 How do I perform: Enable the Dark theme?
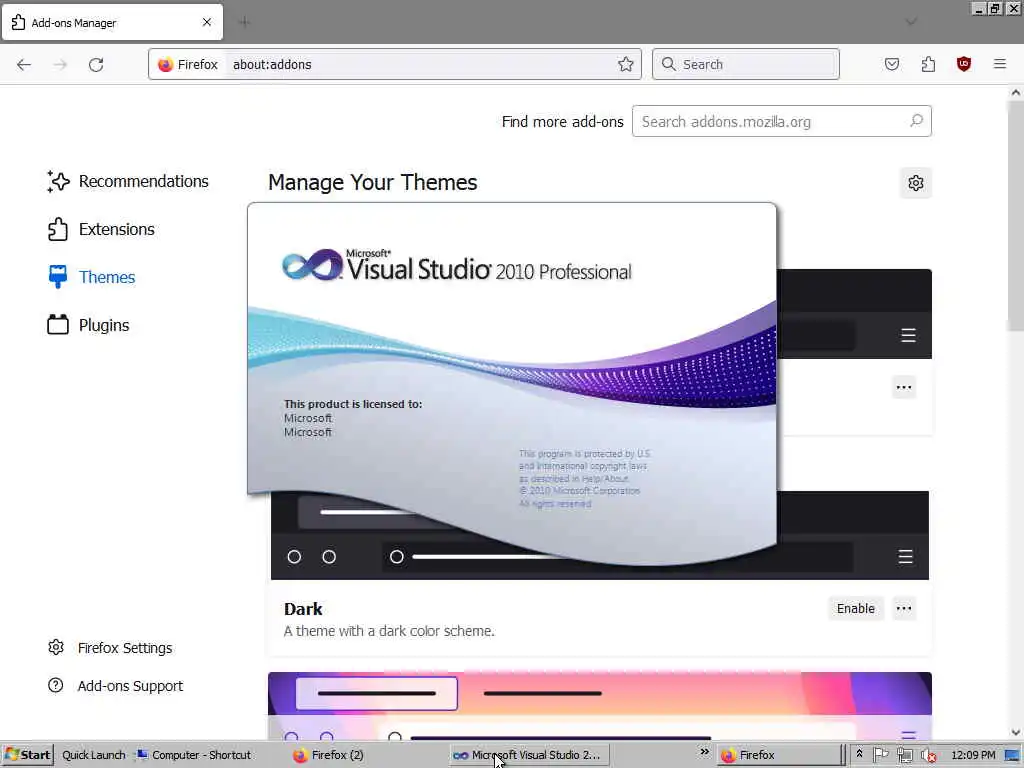tap(856, 609)
